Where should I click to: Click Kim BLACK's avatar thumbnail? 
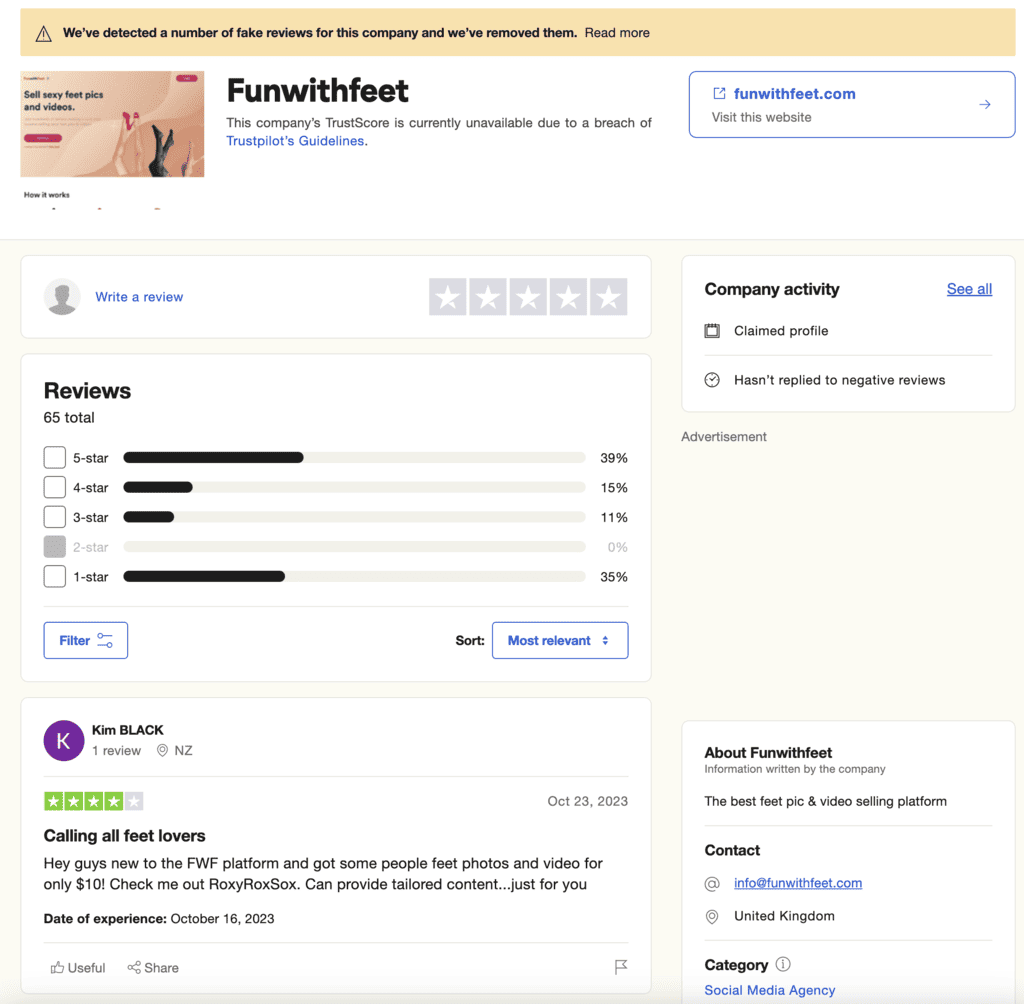[63, 740]
